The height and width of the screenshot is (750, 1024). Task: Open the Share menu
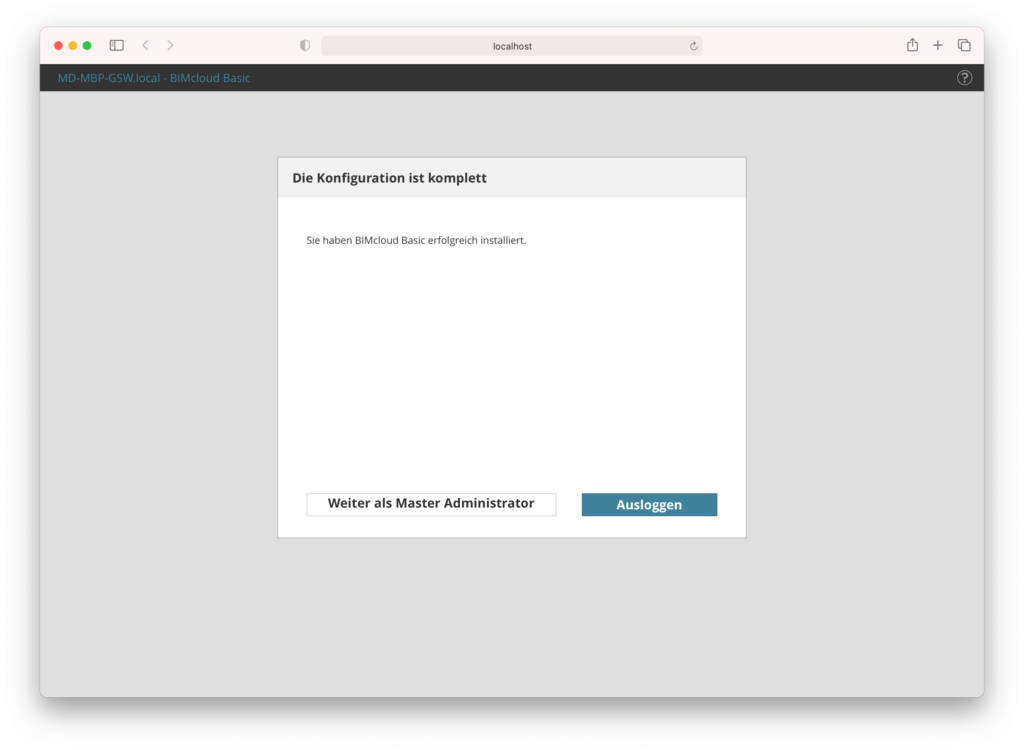[911, 45]
